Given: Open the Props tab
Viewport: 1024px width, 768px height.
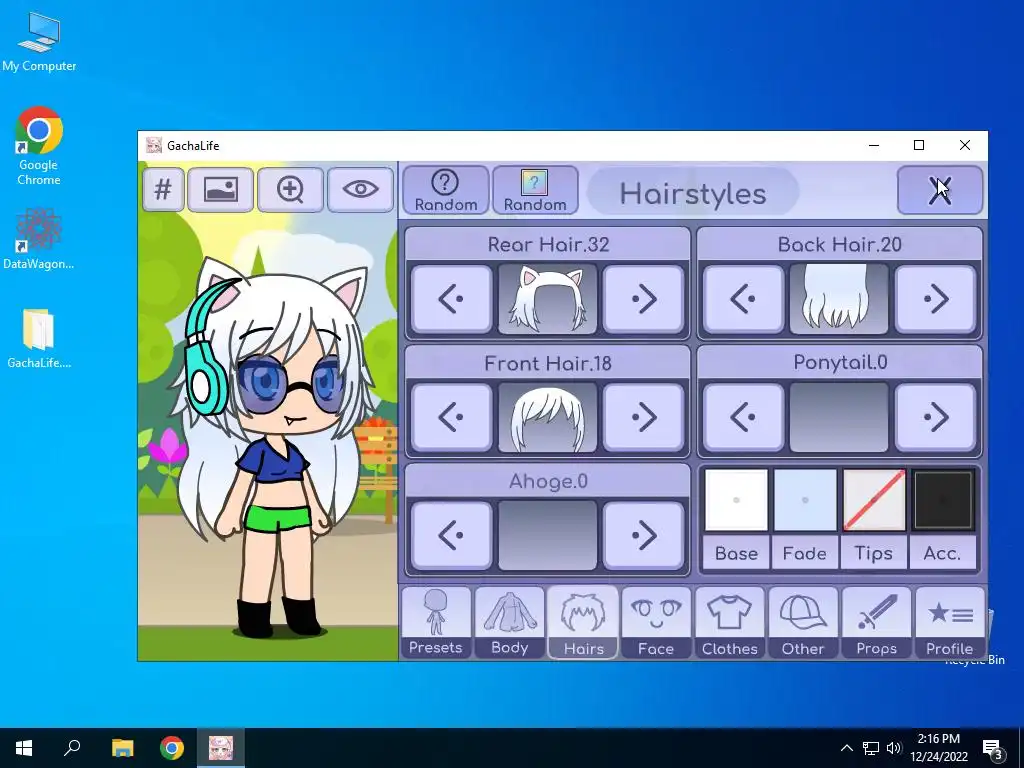Looking at the screenshot, I should point(876,622).
